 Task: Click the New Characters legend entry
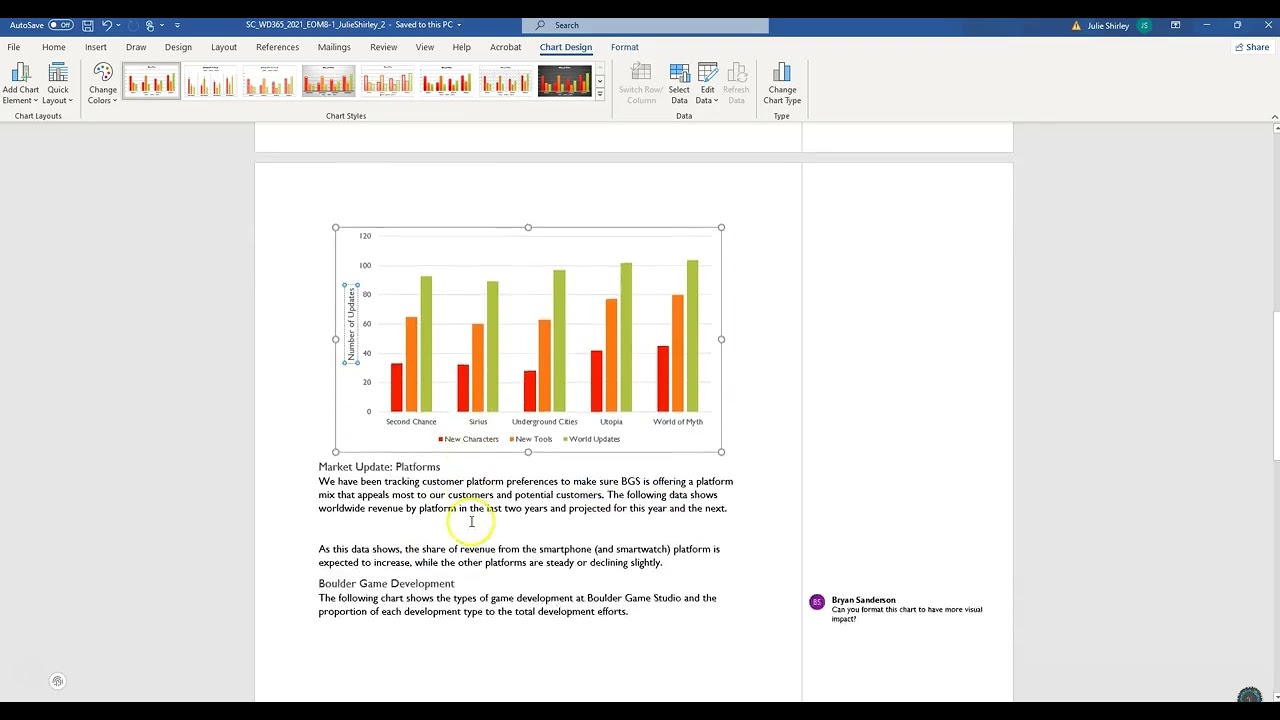[468, 439]
